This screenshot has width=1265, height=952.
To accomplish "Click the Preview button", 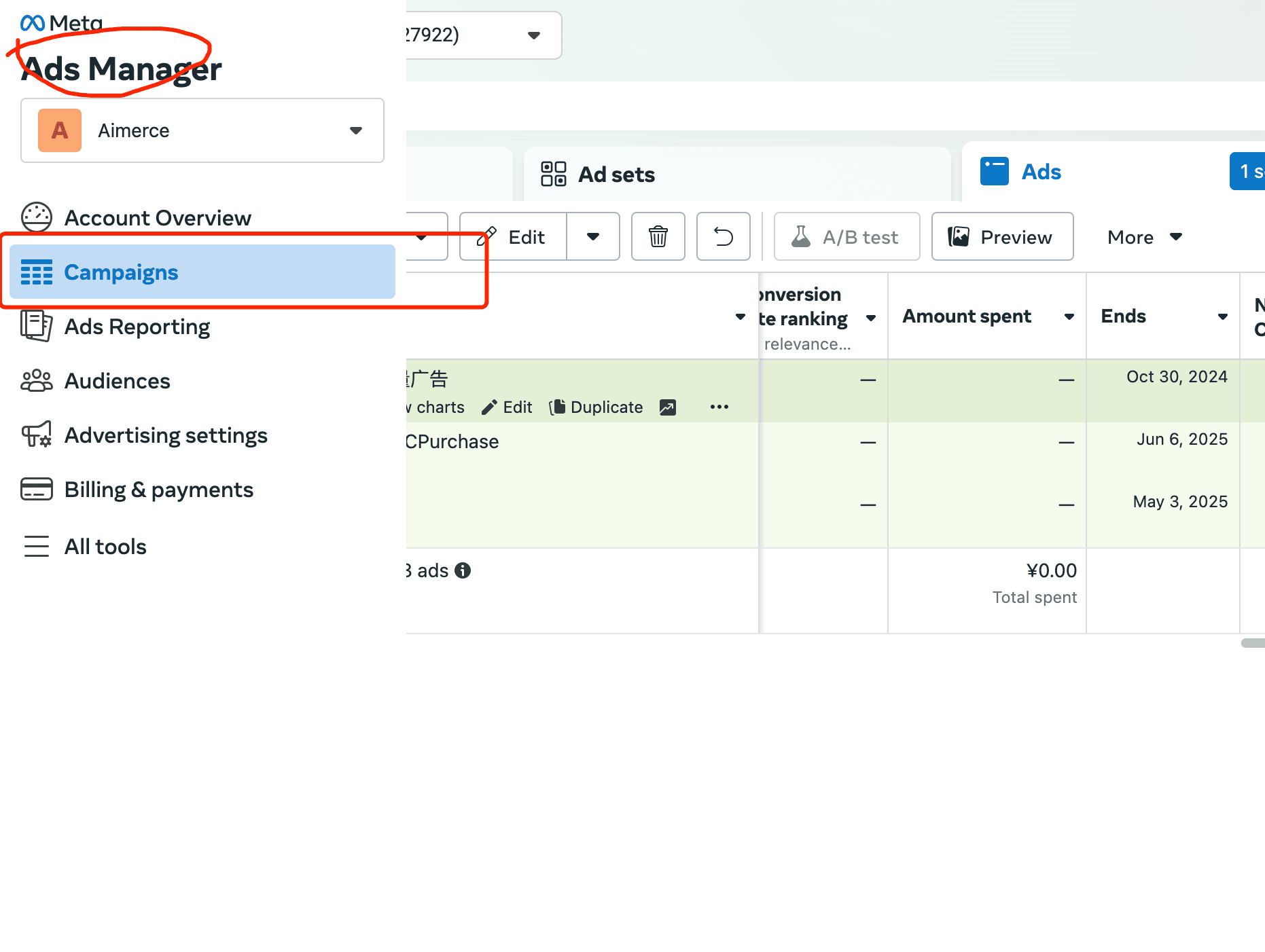I will (1001, 237).
